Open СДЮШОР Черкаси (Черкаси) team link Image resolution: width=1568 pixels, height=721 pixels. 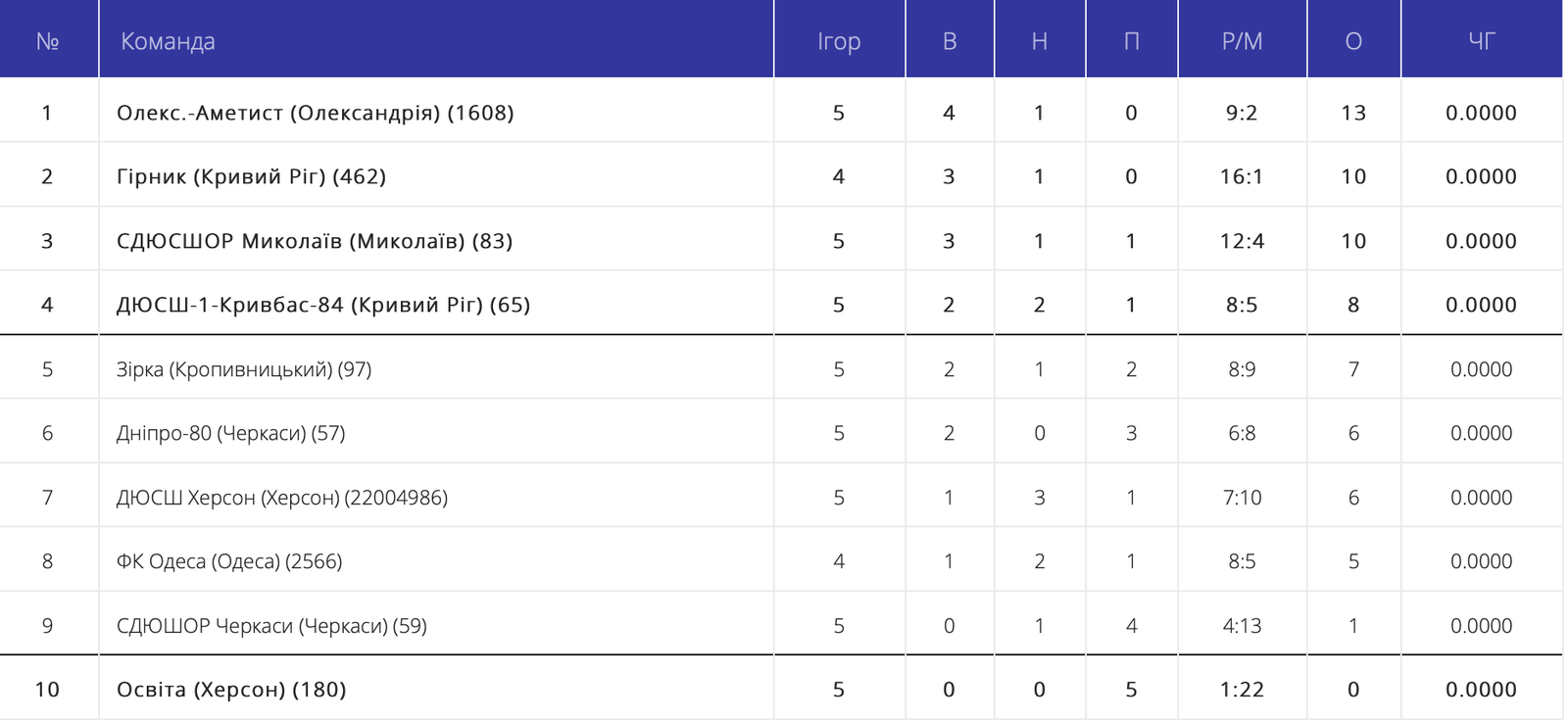pos(271,626)
